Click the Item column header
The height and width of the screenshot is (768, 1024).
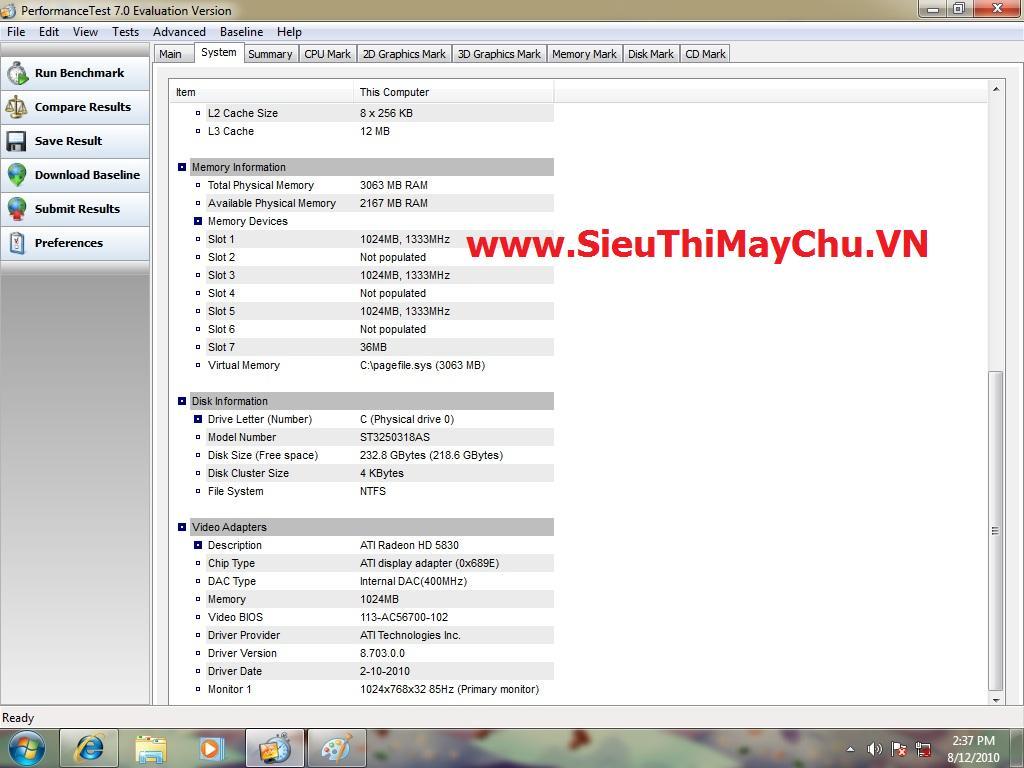point(262,92)
